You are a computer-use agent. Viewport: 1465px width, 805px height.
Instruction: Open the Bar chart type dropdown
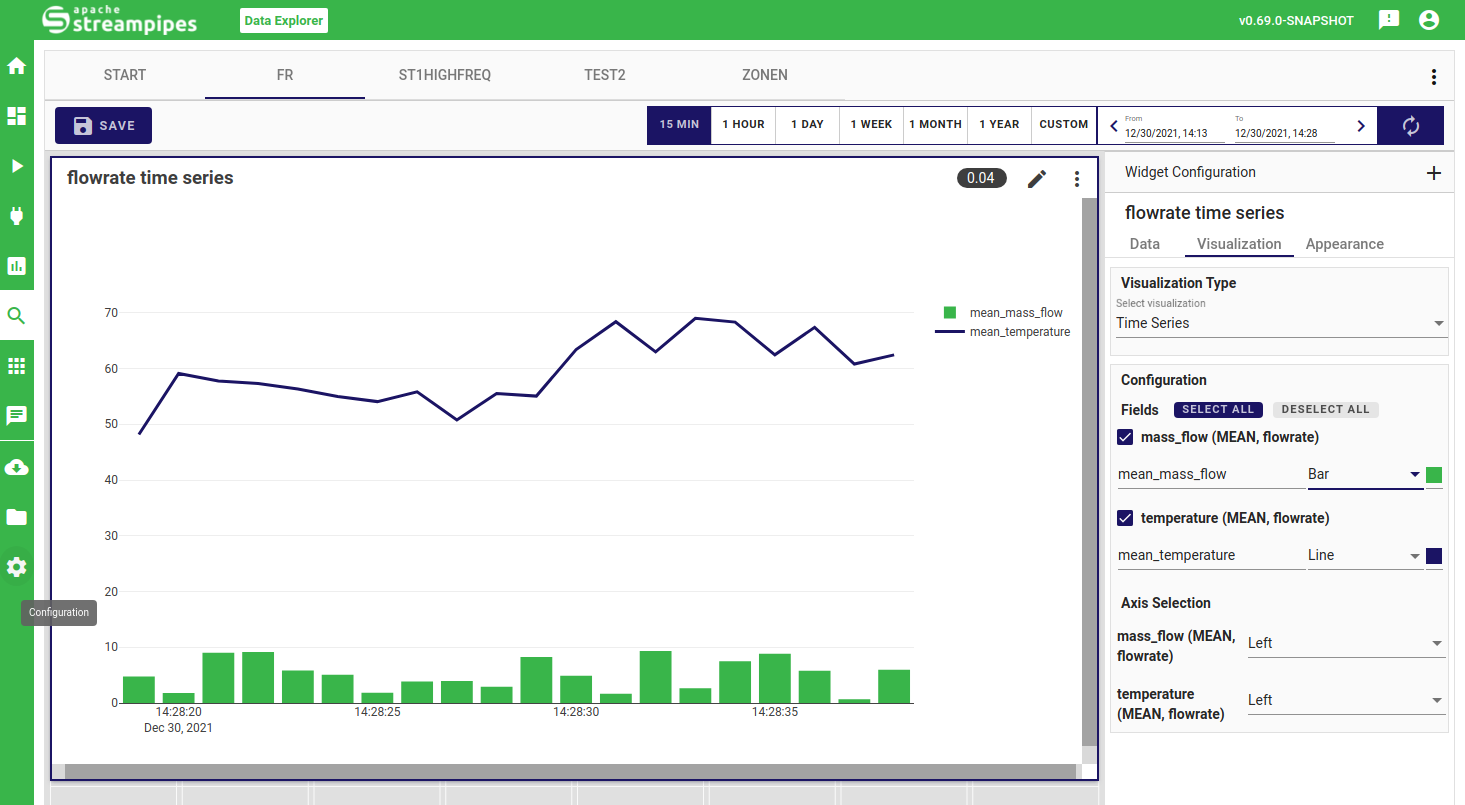[1364, 474]
